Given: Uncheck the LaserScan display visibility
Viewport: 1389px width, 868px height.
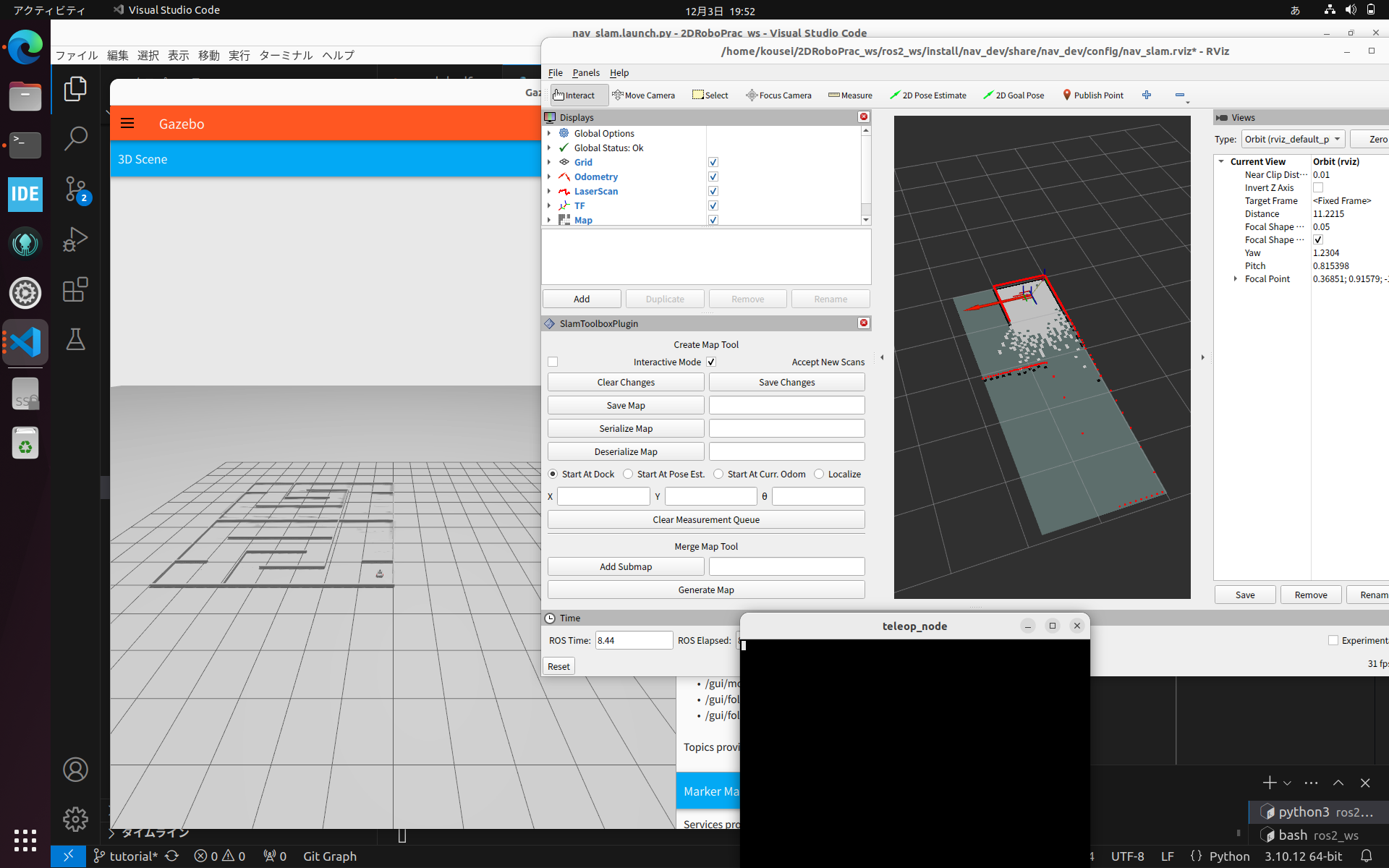Looking at the screenshot, I should (x=713, y=191).
